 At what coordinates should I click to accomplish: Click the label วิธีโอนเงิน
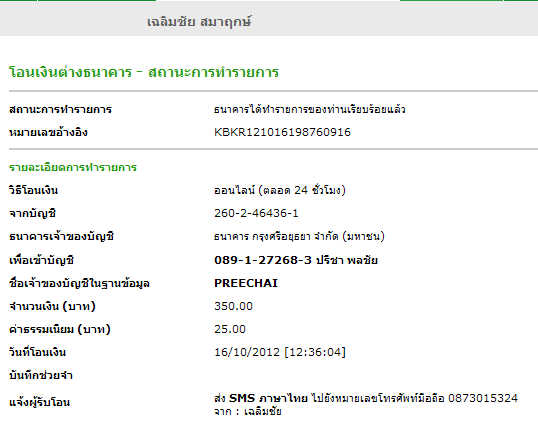point(34,190)
